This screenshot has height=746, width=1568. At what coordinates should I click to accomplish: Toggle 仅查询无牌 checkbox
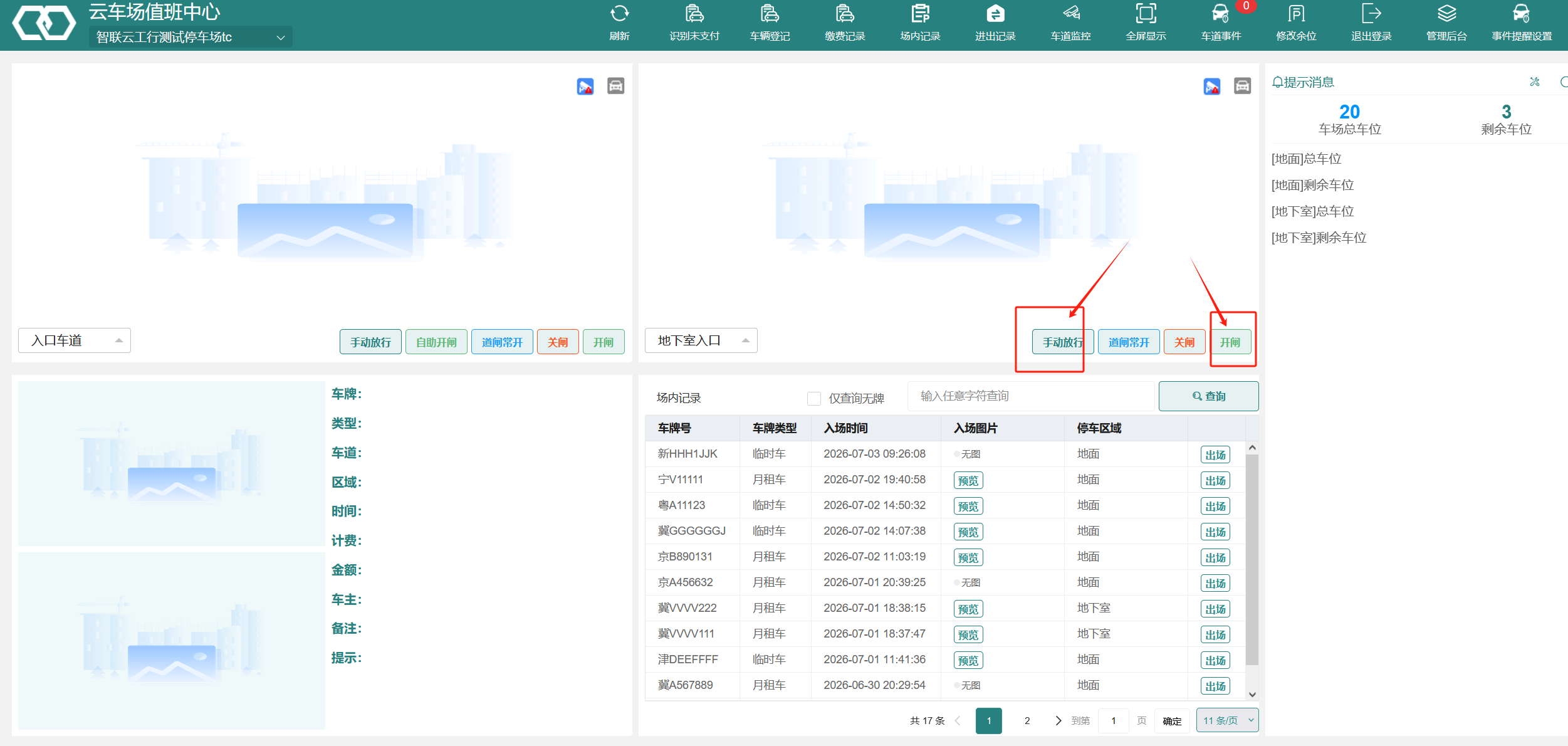point(814,398)
